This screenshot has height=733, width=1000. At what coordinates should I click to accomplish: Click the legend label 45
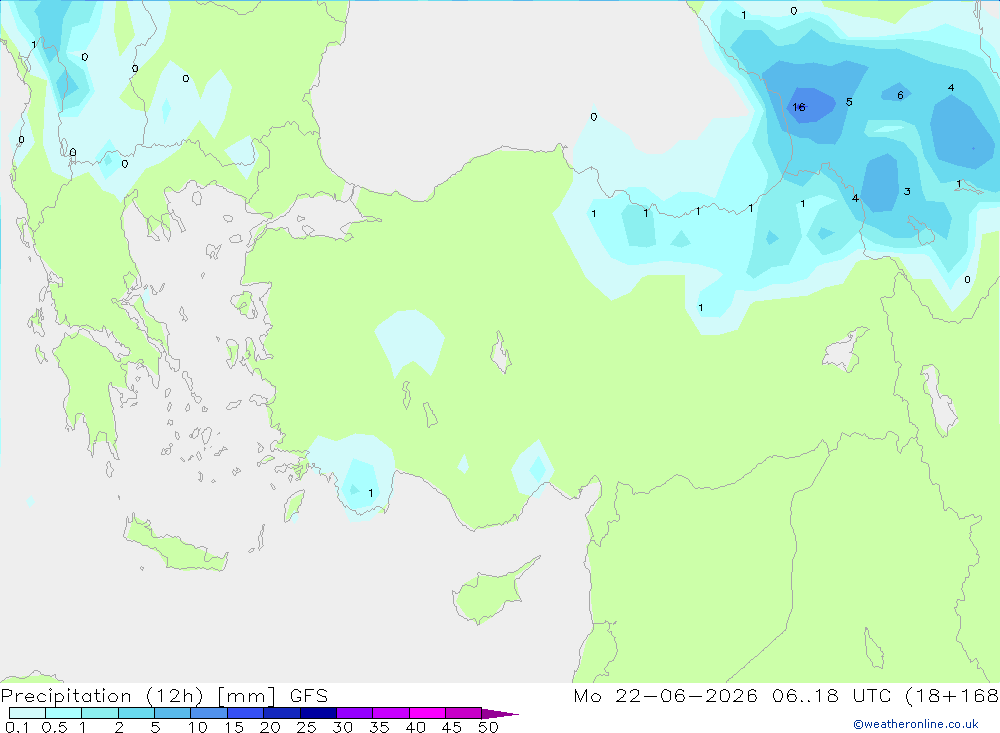452,727
